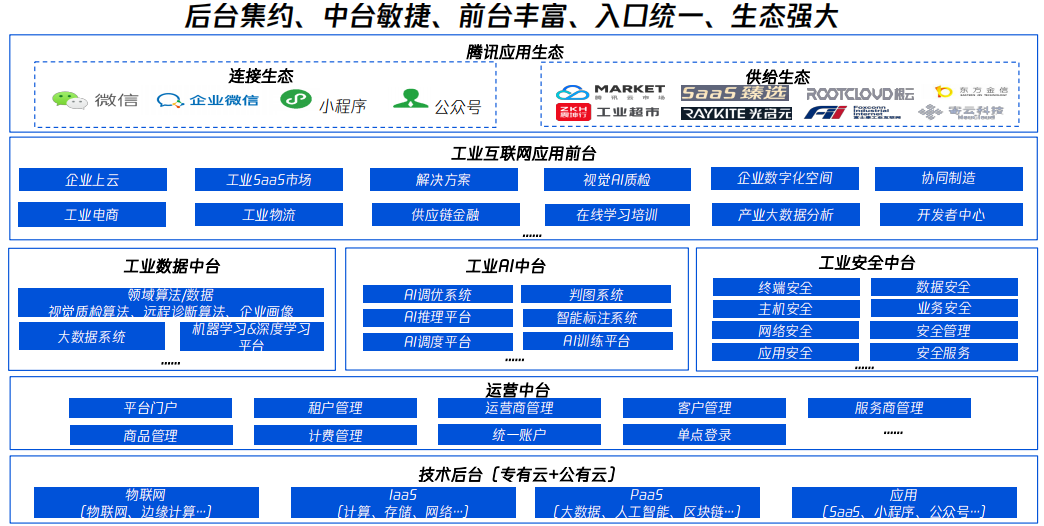Click the 单点登录 block
Image resolution: width=1044 pixels, height=526 pixels.
703,435
